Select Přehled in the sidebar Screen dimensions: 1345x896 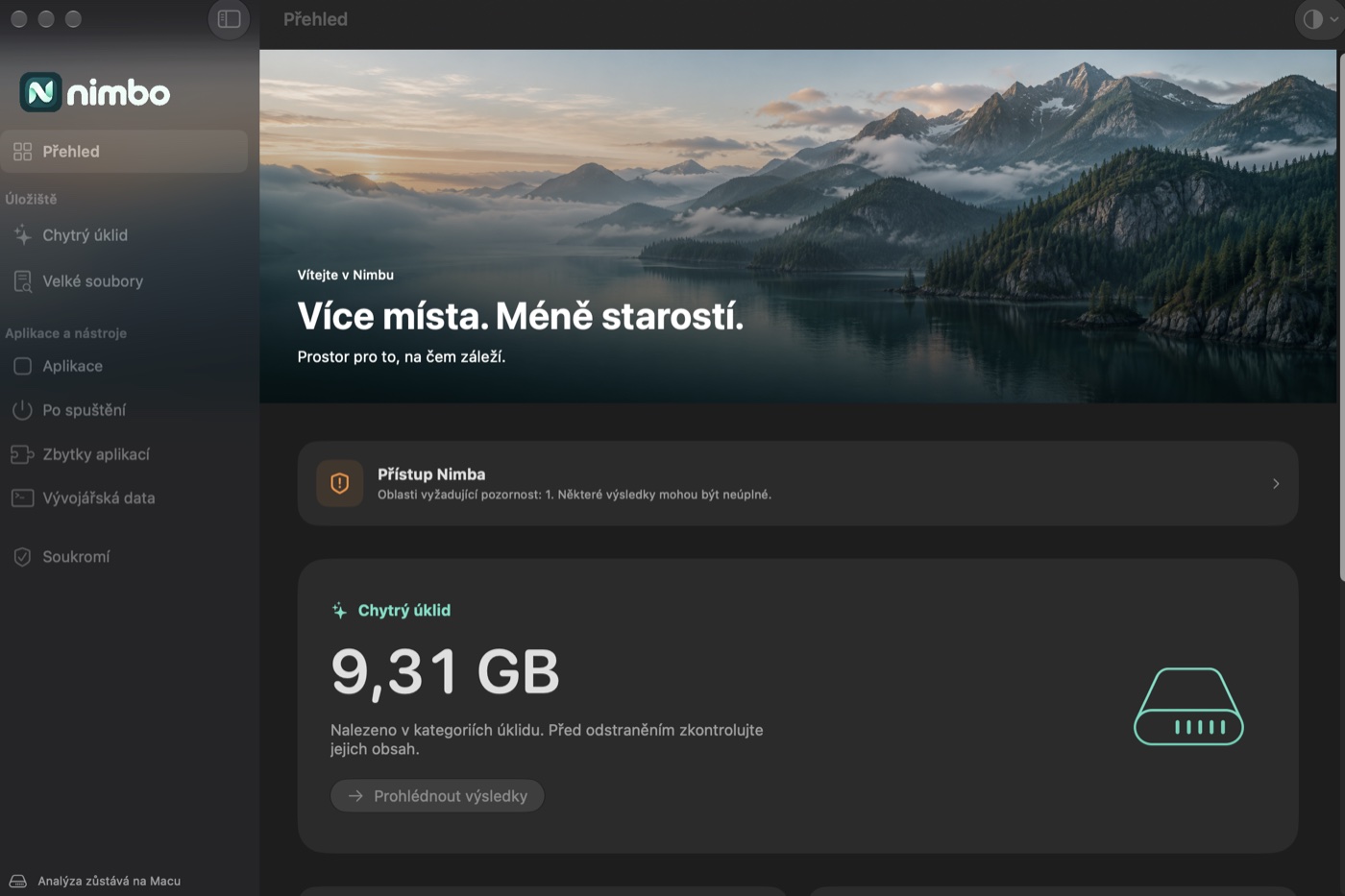[124, 151]
